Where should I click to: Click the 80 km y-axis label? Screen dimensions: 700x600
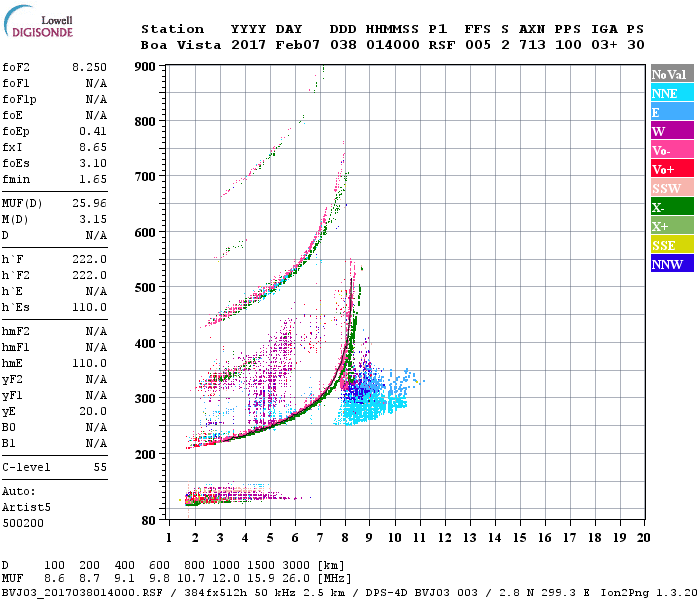click(x=149, y=521)
